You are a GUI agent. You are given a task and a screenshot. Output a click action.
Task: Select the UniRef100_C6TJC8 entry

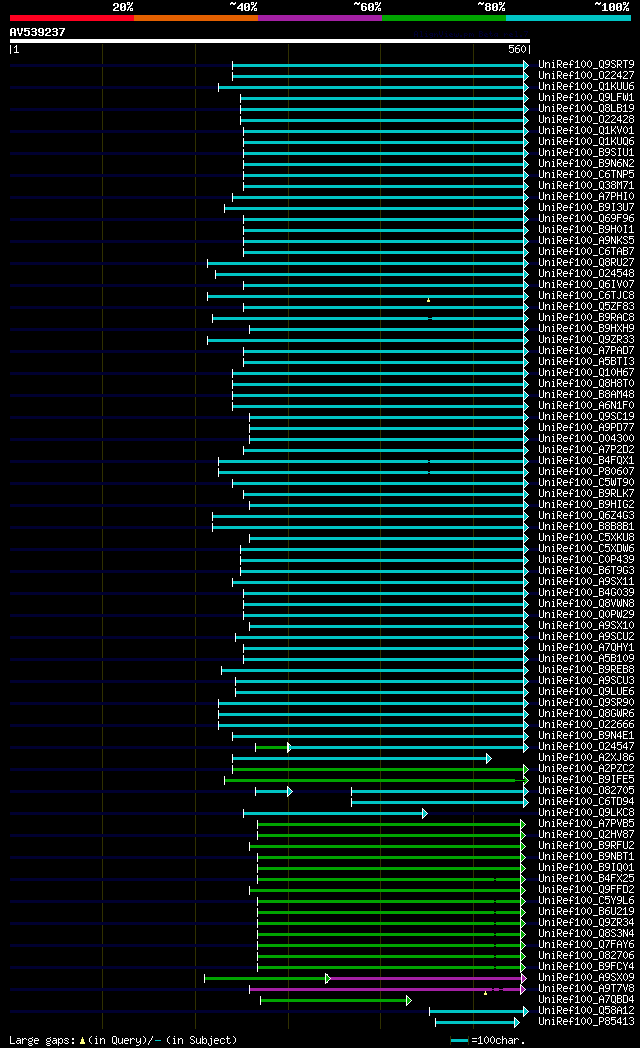[586, 296]
